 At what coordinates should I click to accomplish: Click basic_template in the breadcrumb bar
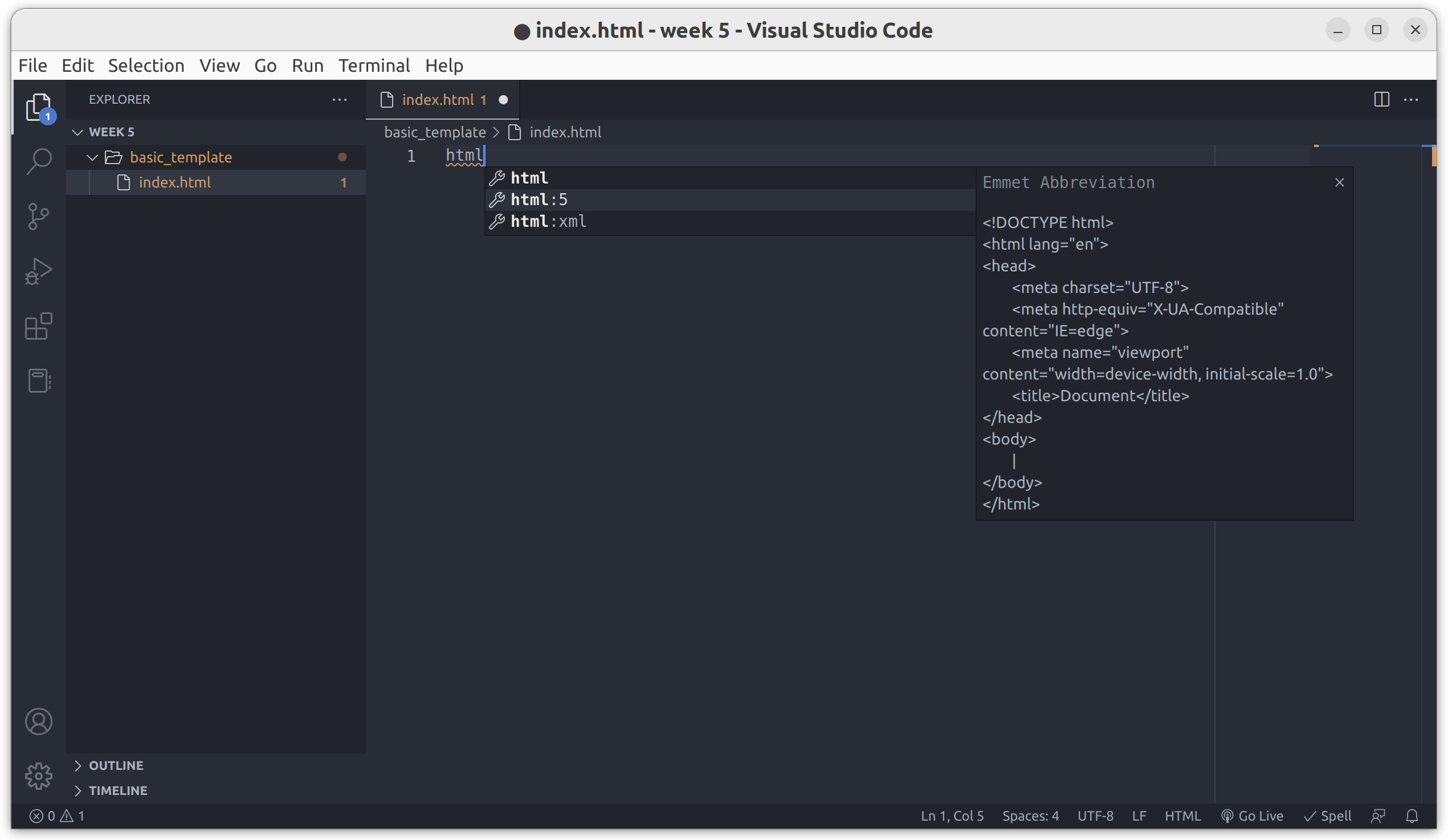[x=435, y=132]
